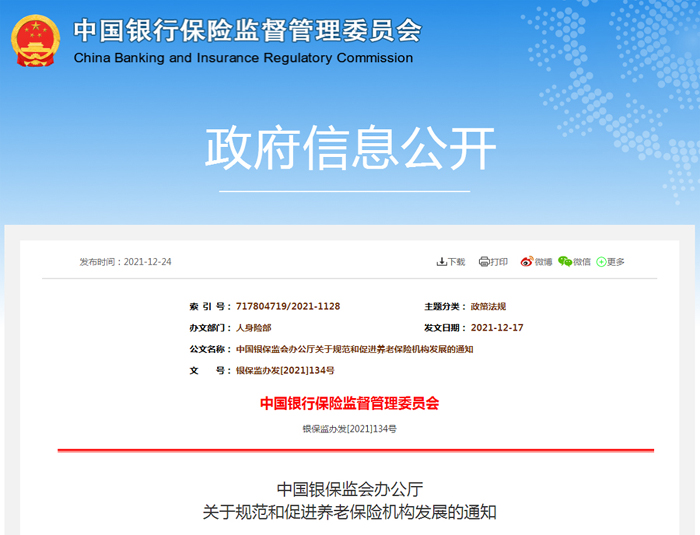The height and width of the screenshot is (535, 700).
Task: Share via the Weibo icon
Action: point(527,261)
